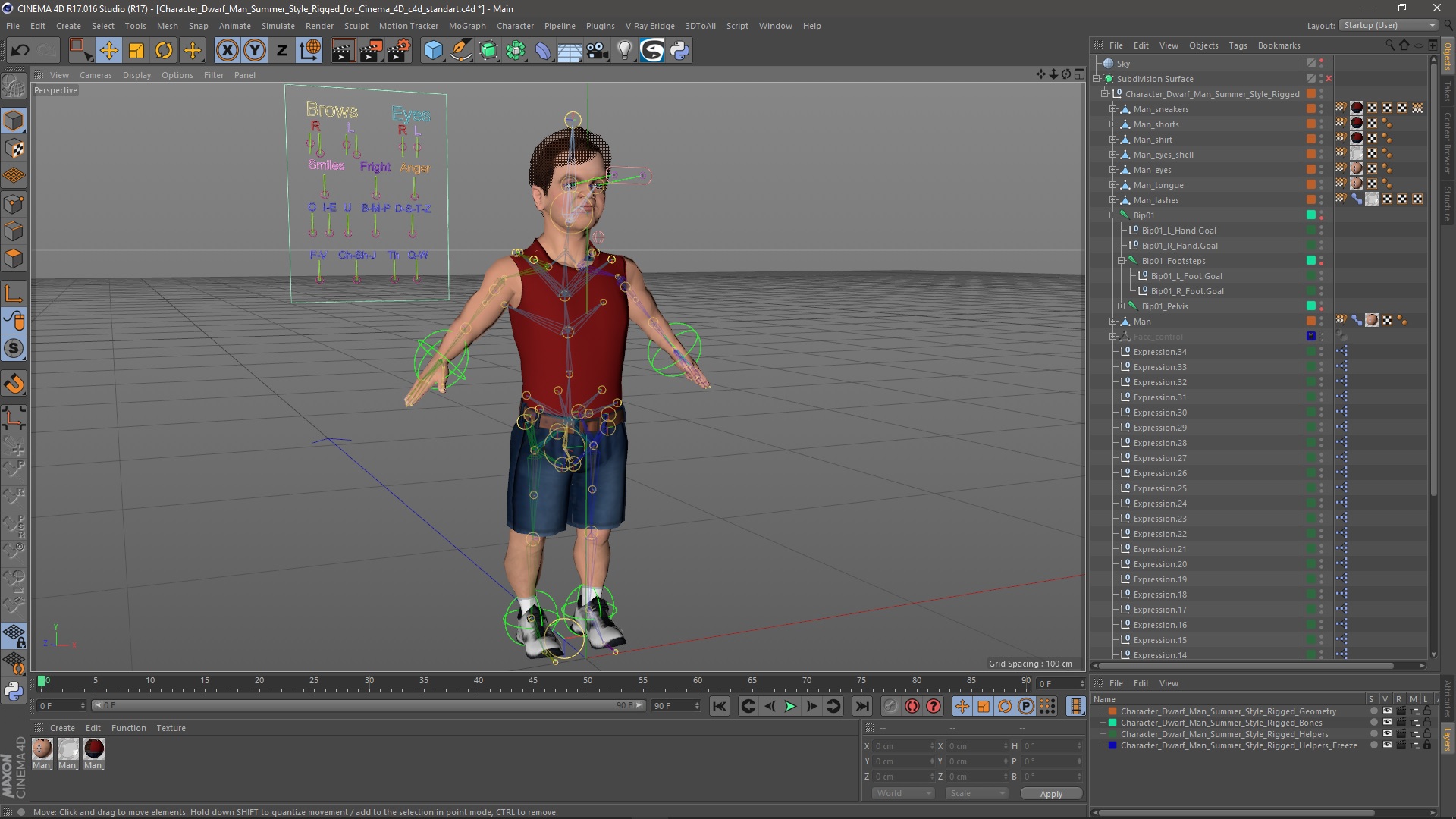Switch to Texture mode in left toolbar
This screenshot has width=1456, height=819.
pos(14,149)
